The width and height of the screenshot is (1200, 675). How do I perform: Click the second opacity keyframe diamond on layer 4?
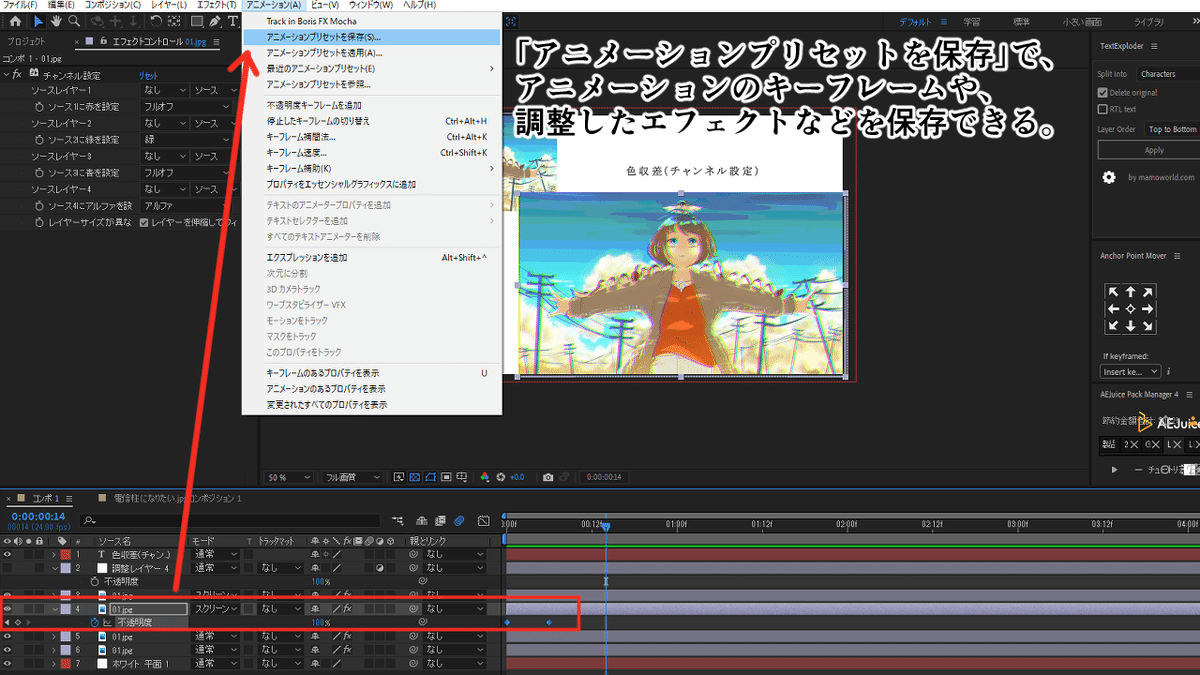548,622
